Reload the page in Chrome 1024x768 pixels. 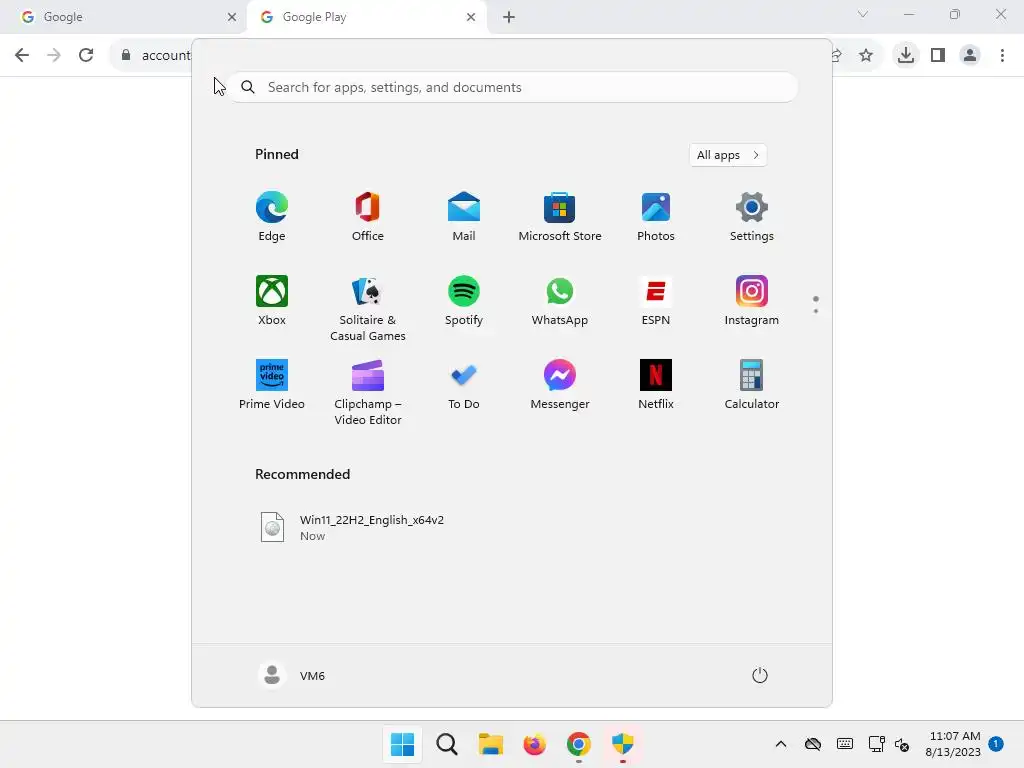[x=86, y=55]
